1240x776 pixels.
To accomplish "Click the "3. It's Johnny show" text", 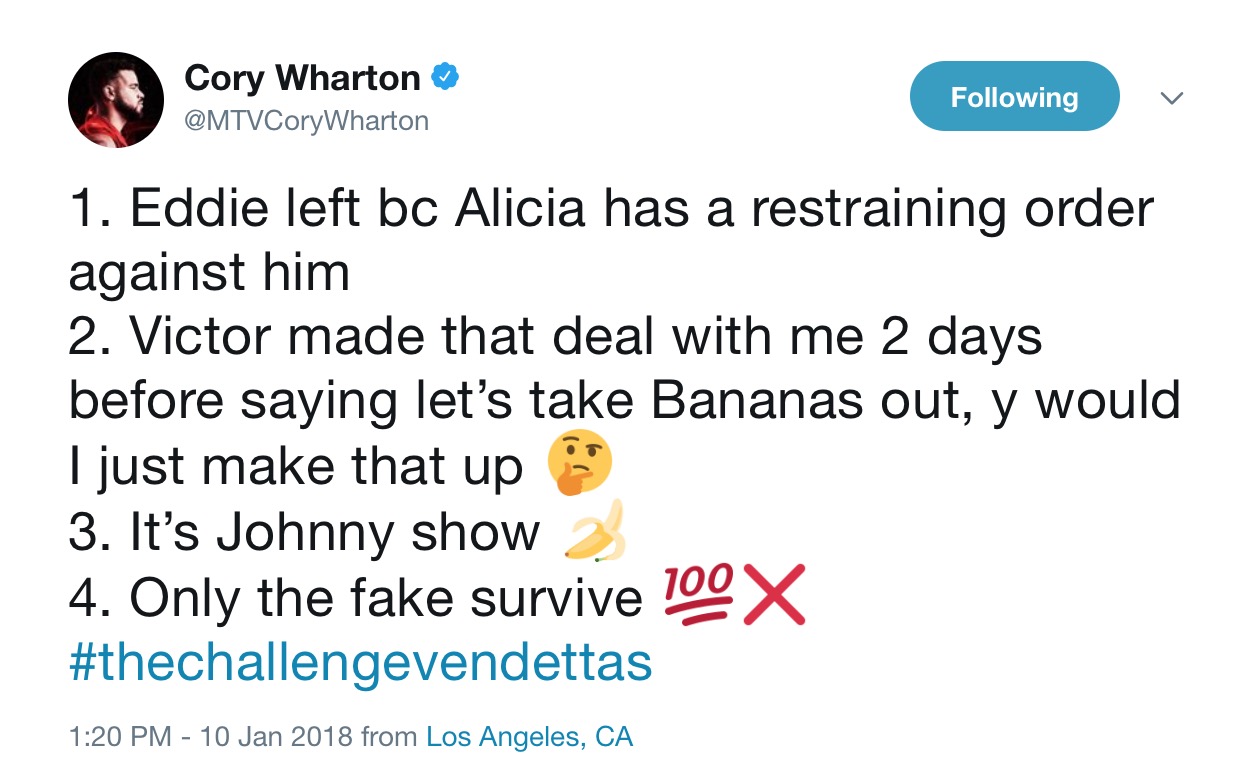I will point(304,532).
